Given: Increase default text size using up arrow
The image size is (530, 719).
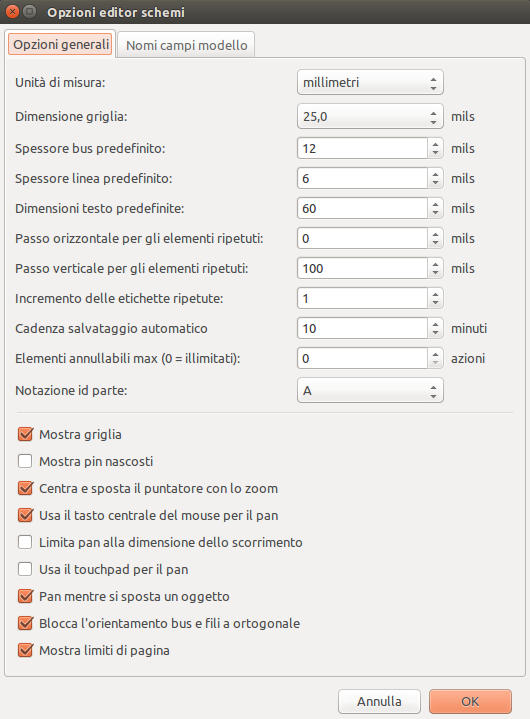Looking at the screenshot, I should tap(435, 204).
